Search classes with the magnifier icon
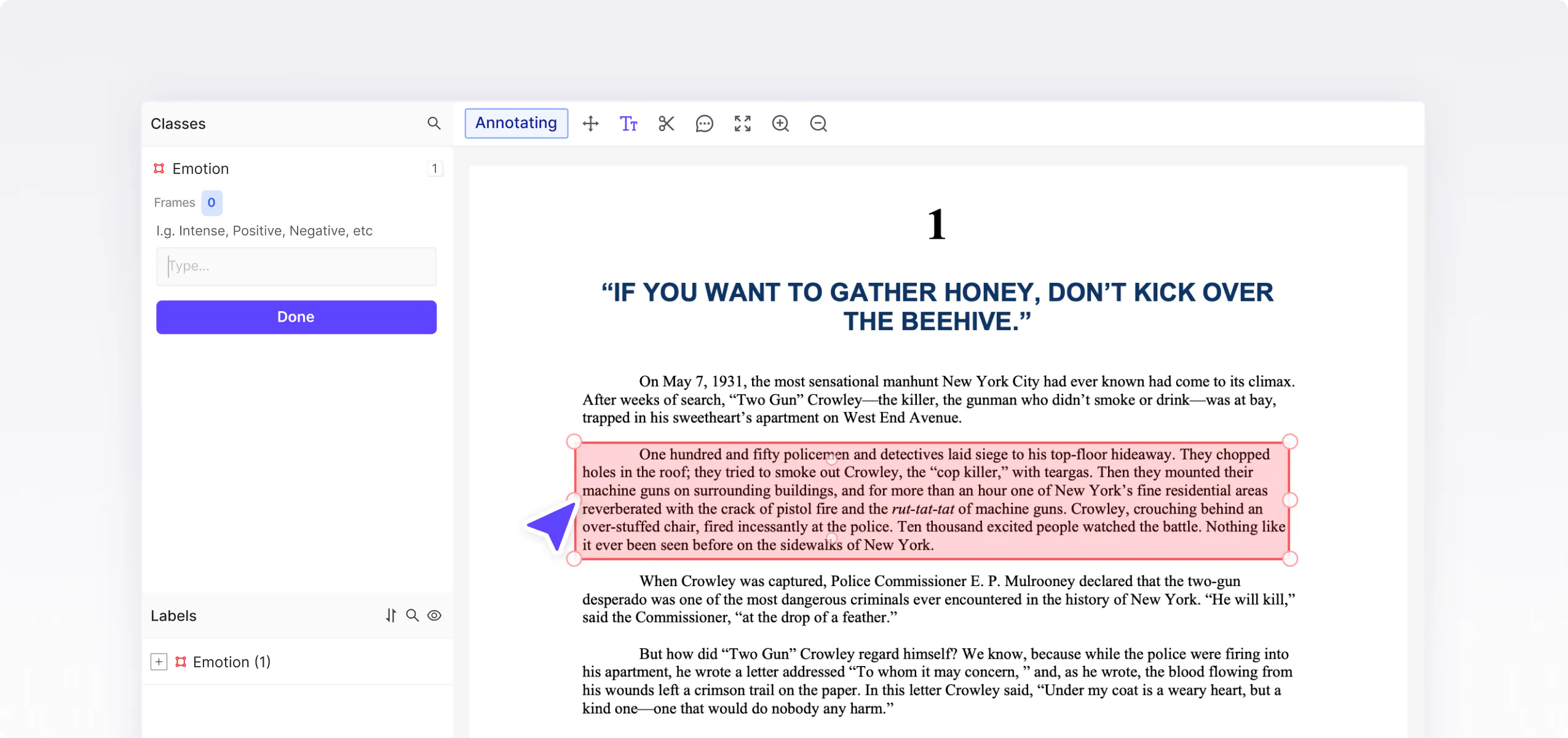The image size is (1568, 738). (x=434, y=124)
